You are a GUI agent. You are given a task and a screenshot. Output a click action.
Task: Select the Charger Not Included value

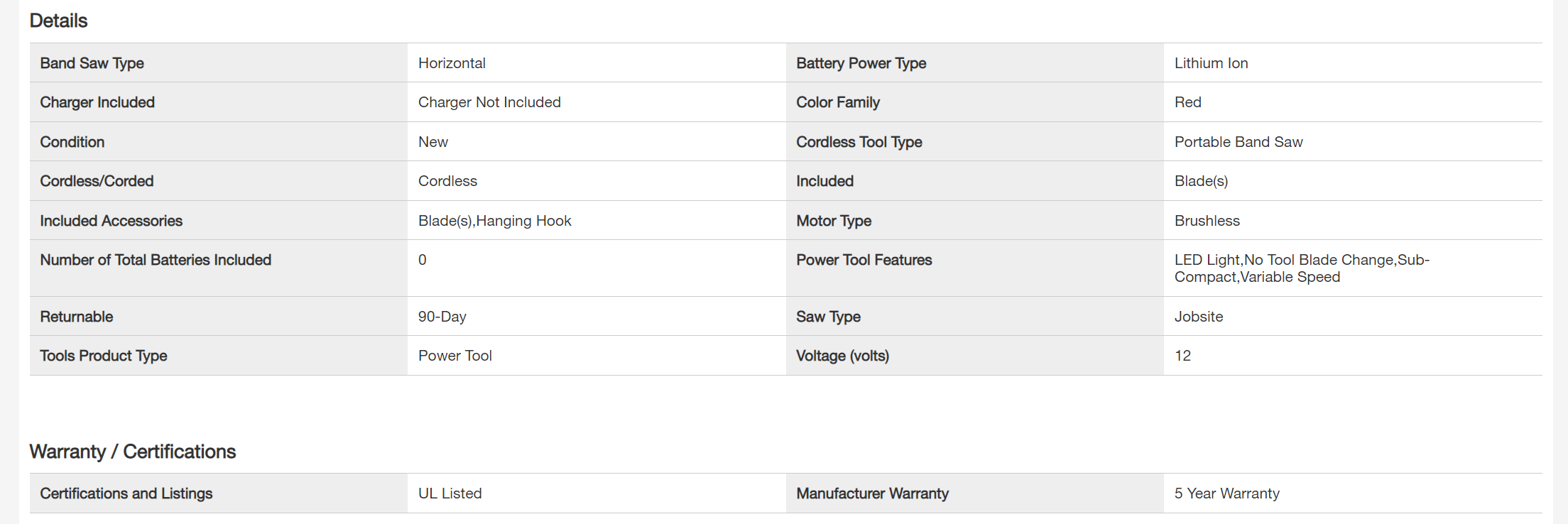489,102
